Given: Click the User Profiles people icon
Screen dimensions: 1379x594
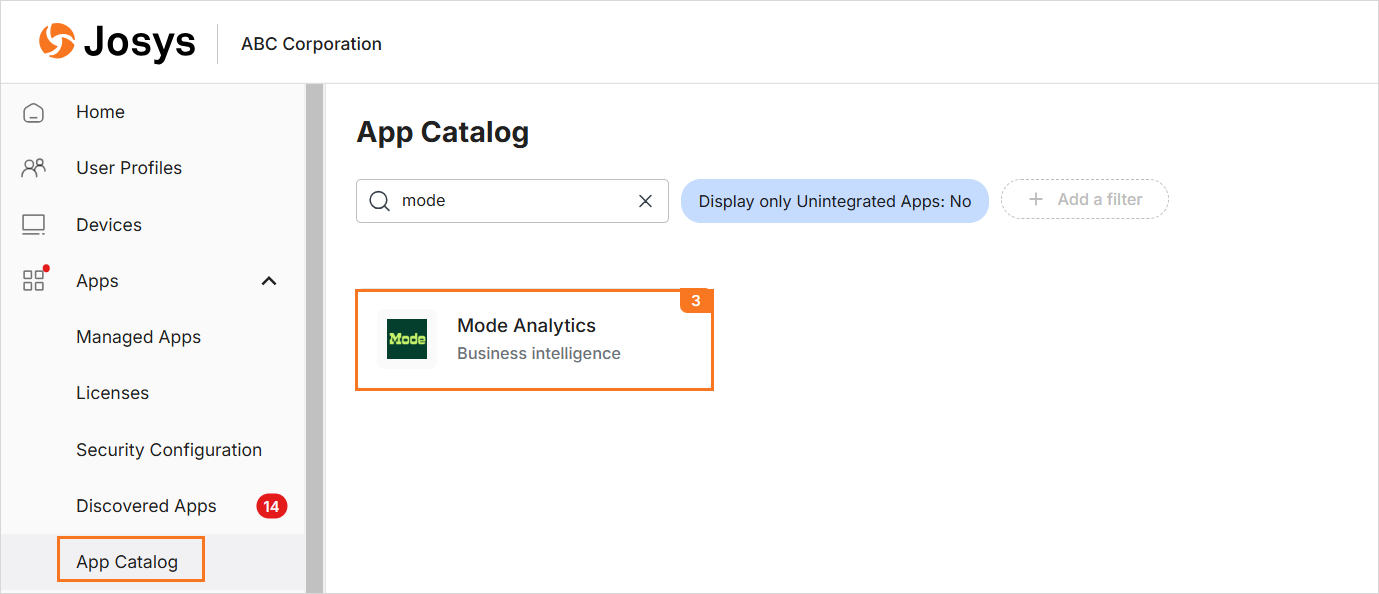Looking at the screenshot, I should 34,168.
